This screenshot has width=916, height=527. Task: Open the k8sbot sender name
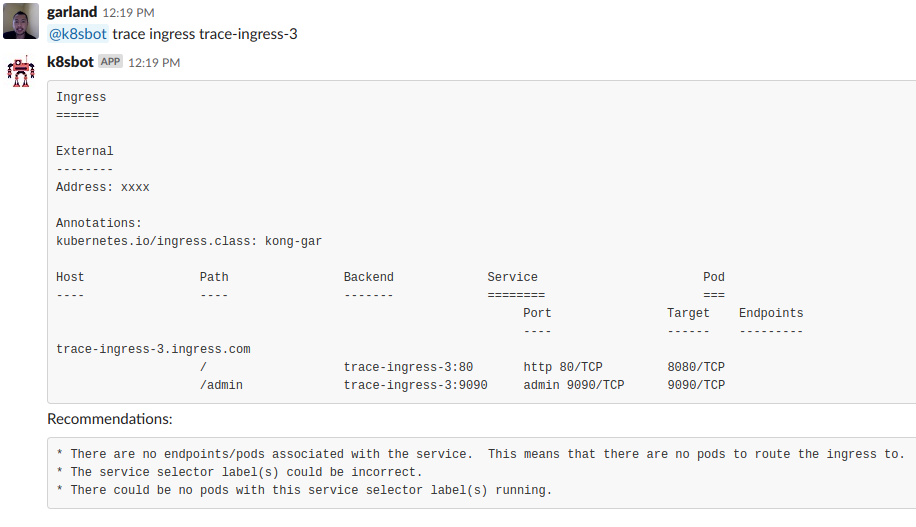70,62
